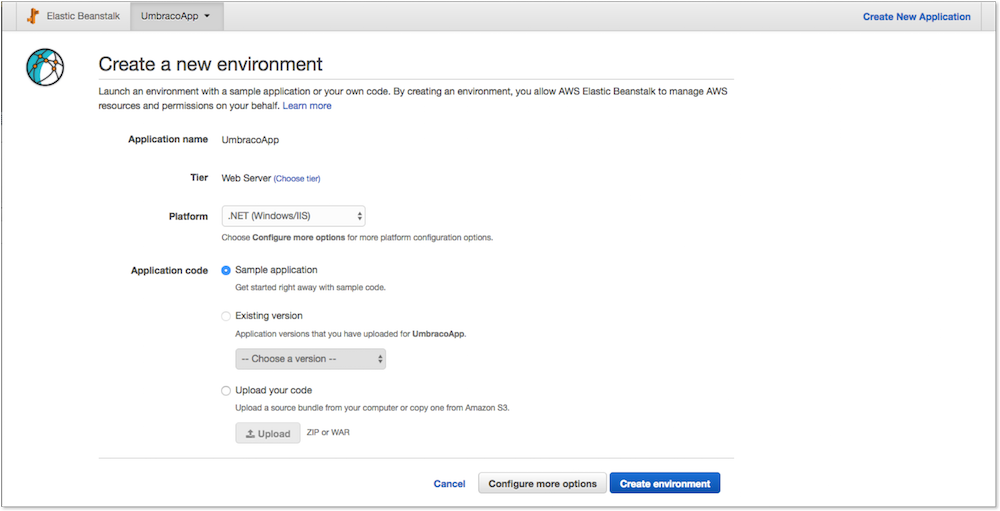Viewport: 1000px width, 511px height.
Task: Open the Platform .NET (Windows/IIS) dropdown
Action: (x=293, y=216)
